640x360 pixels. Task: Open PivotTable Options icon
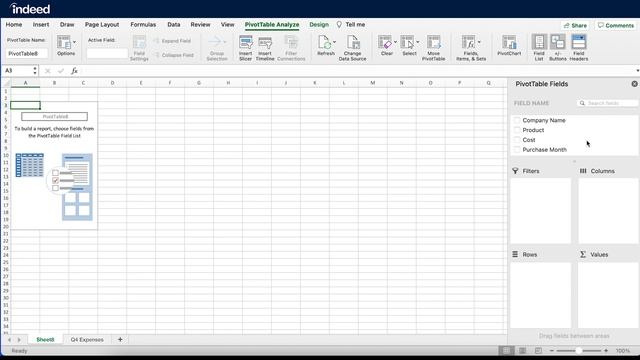coord(64,42)
